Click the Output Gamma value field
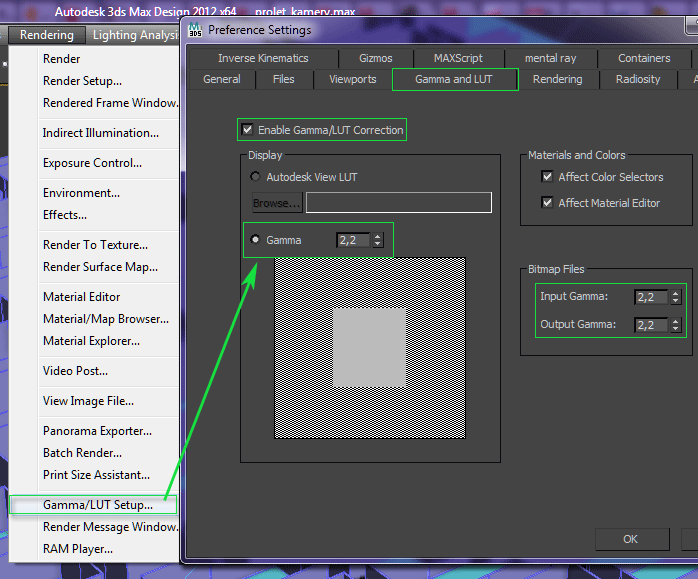698x579 pixels. click(651, 325)
